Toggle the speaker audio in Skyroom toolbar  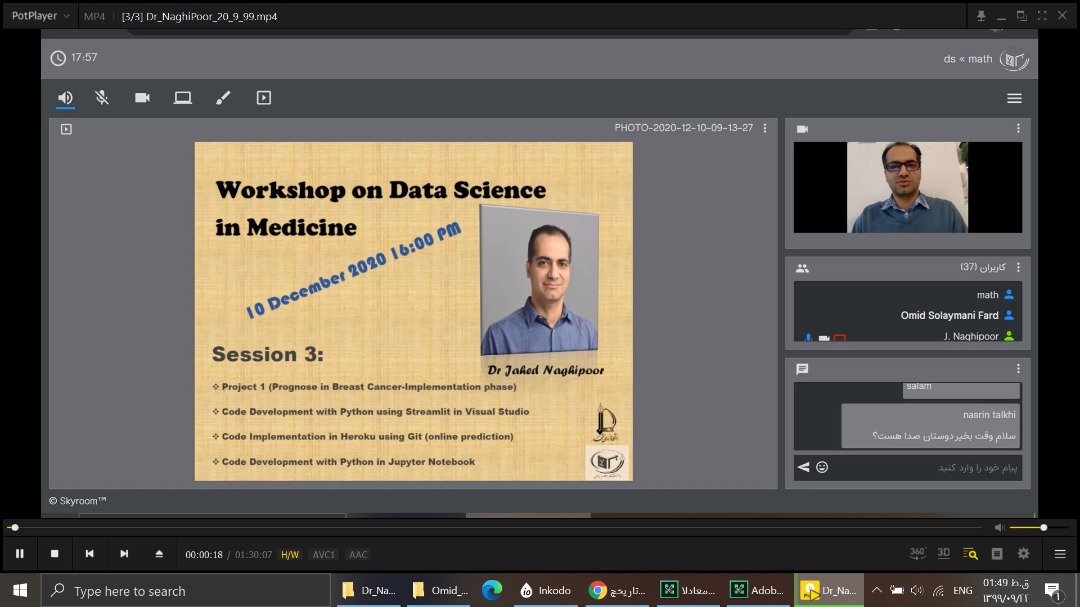tap(65, 98)
